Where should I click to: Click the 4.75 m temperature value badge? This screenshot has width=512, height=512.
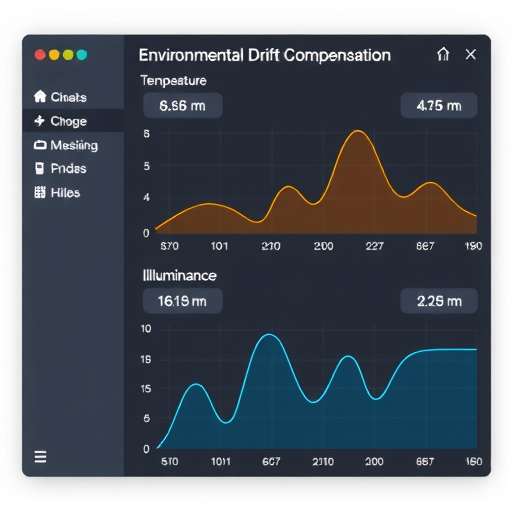[x=439, y=105]
